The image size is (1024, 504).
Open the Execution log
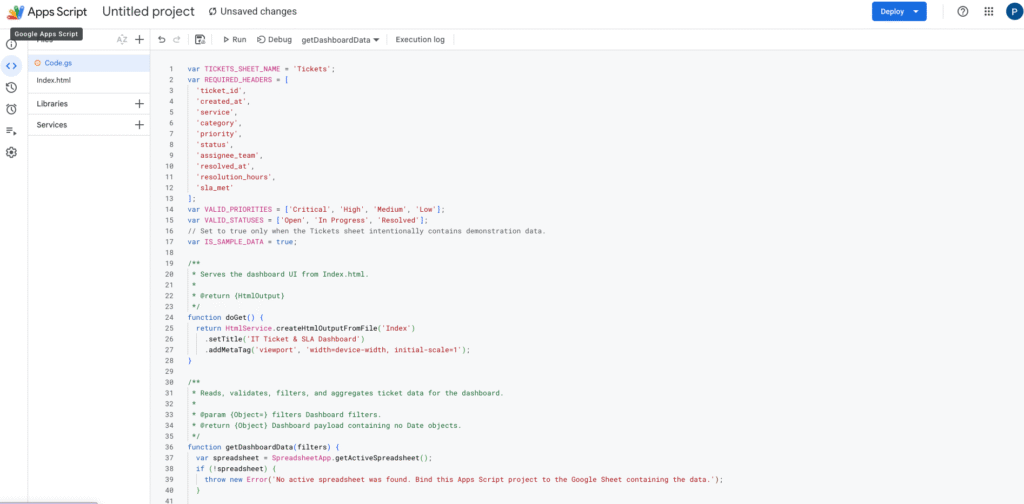(x=420, y=40)
